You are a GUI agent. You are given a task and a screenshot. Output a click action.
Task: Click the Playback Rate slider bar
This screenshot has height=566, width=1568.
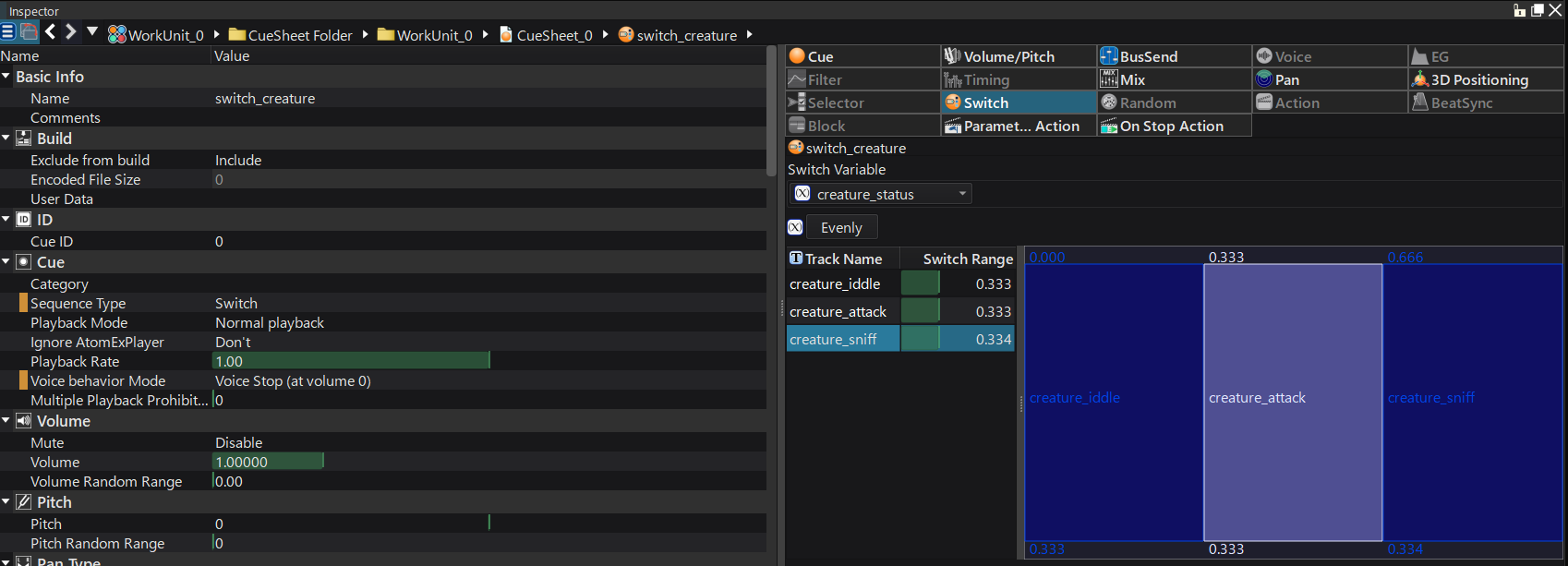[x=351, y=361]
